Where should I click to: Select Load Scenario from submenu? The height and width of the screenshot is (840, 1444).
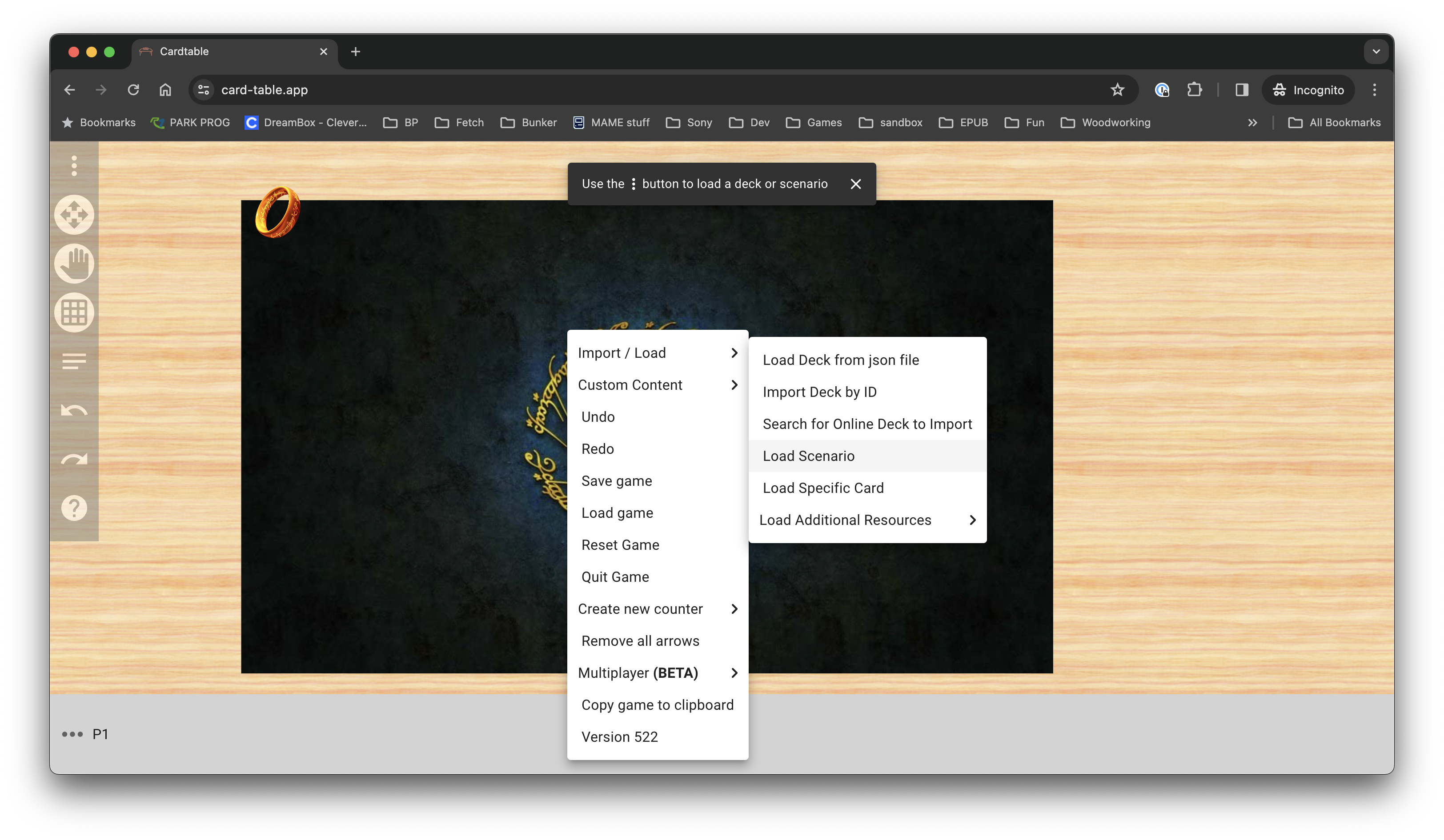[808, 455]
